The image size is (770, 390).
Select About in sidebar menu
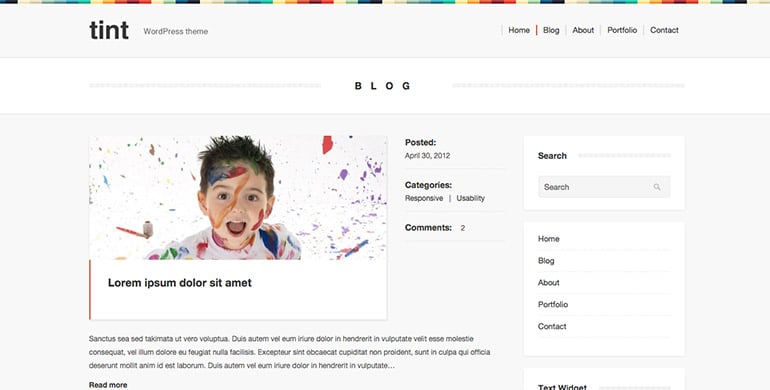[549, 282]
